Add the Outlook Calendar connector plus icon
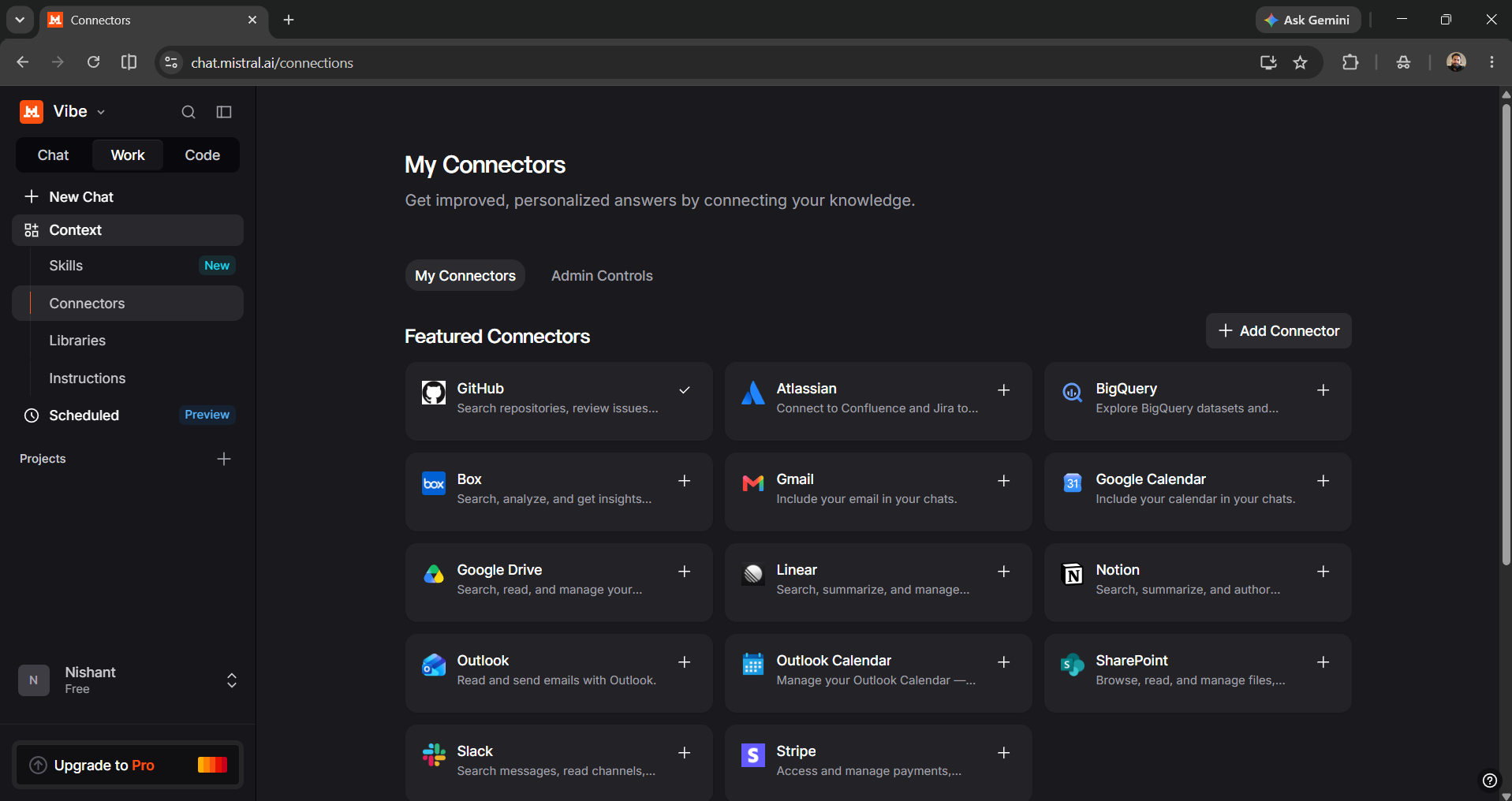The width and height of the screenshot is (1512, 801). tap(1004, 662)
